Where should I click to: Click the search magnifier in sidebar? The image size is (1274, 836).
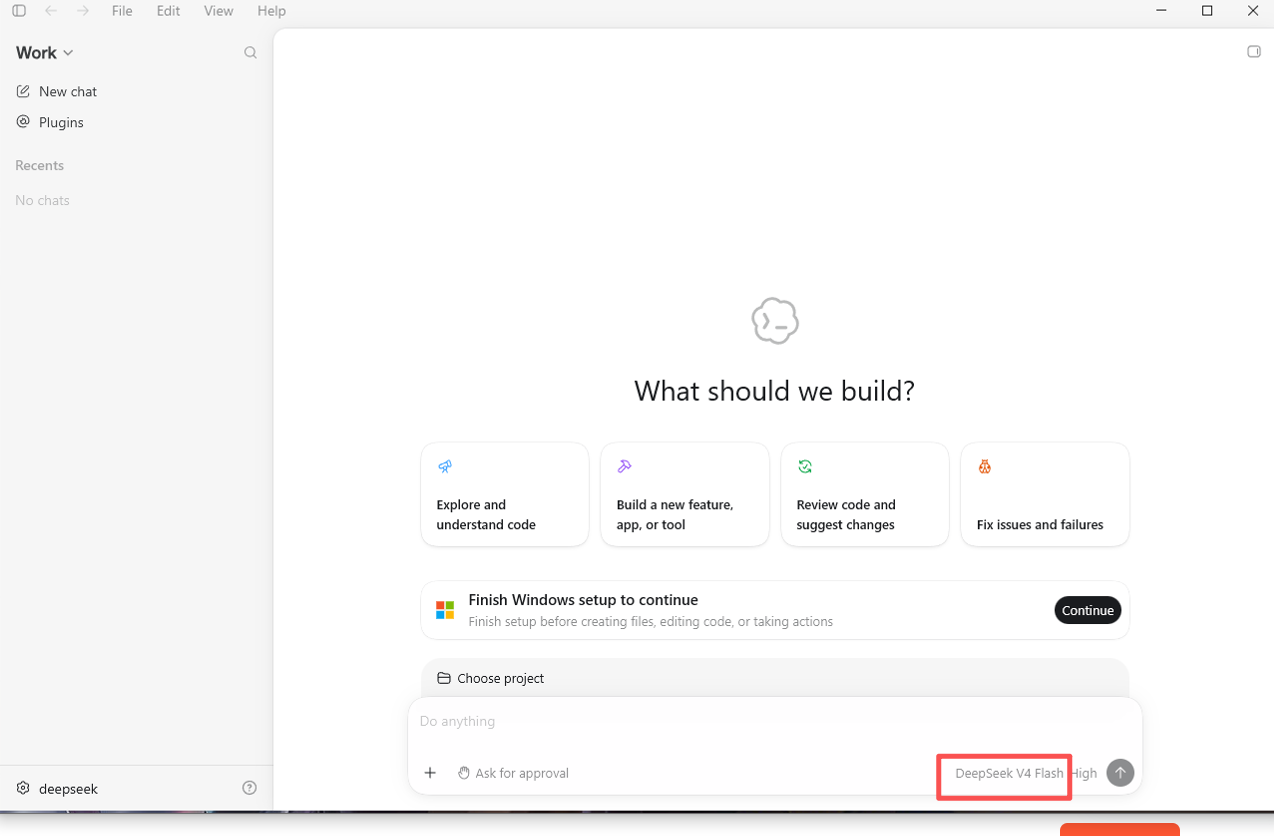coord(251,53)
